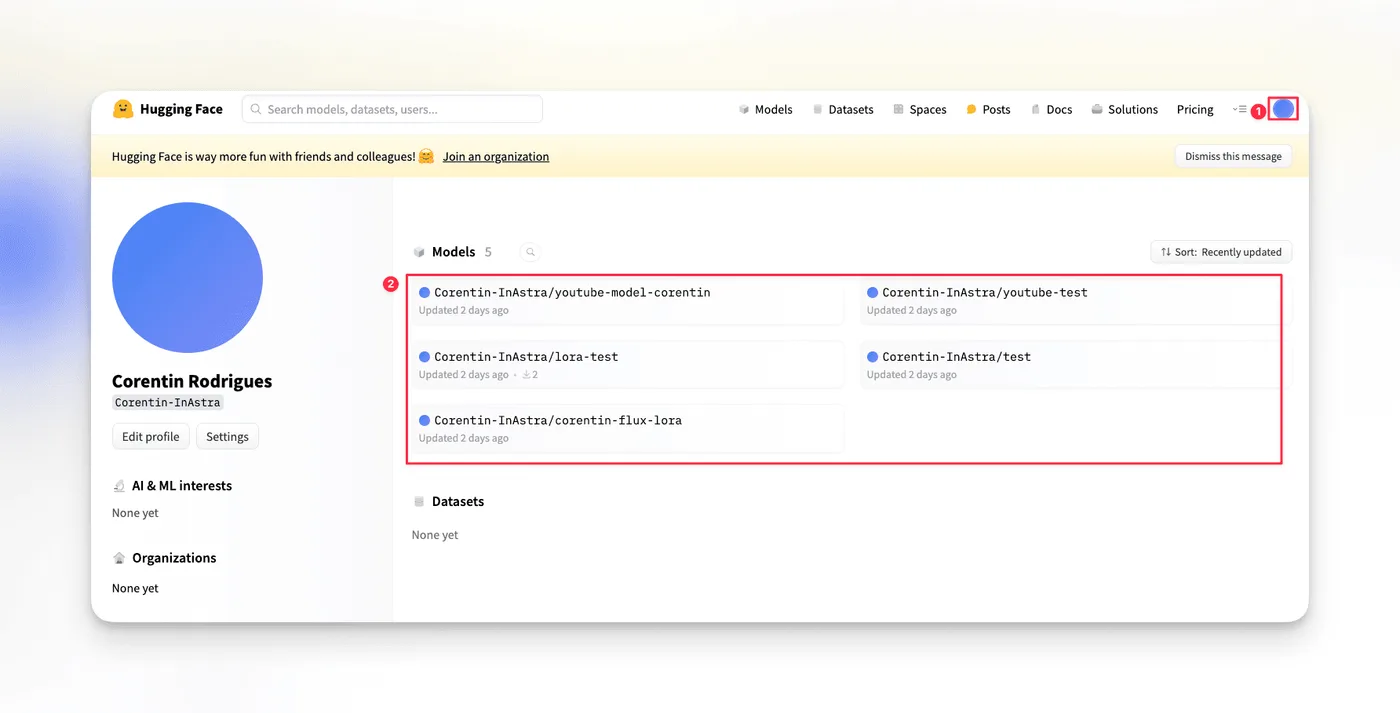
Task: Focus the Search models, datasets, users field
Action: pos(392,109)
